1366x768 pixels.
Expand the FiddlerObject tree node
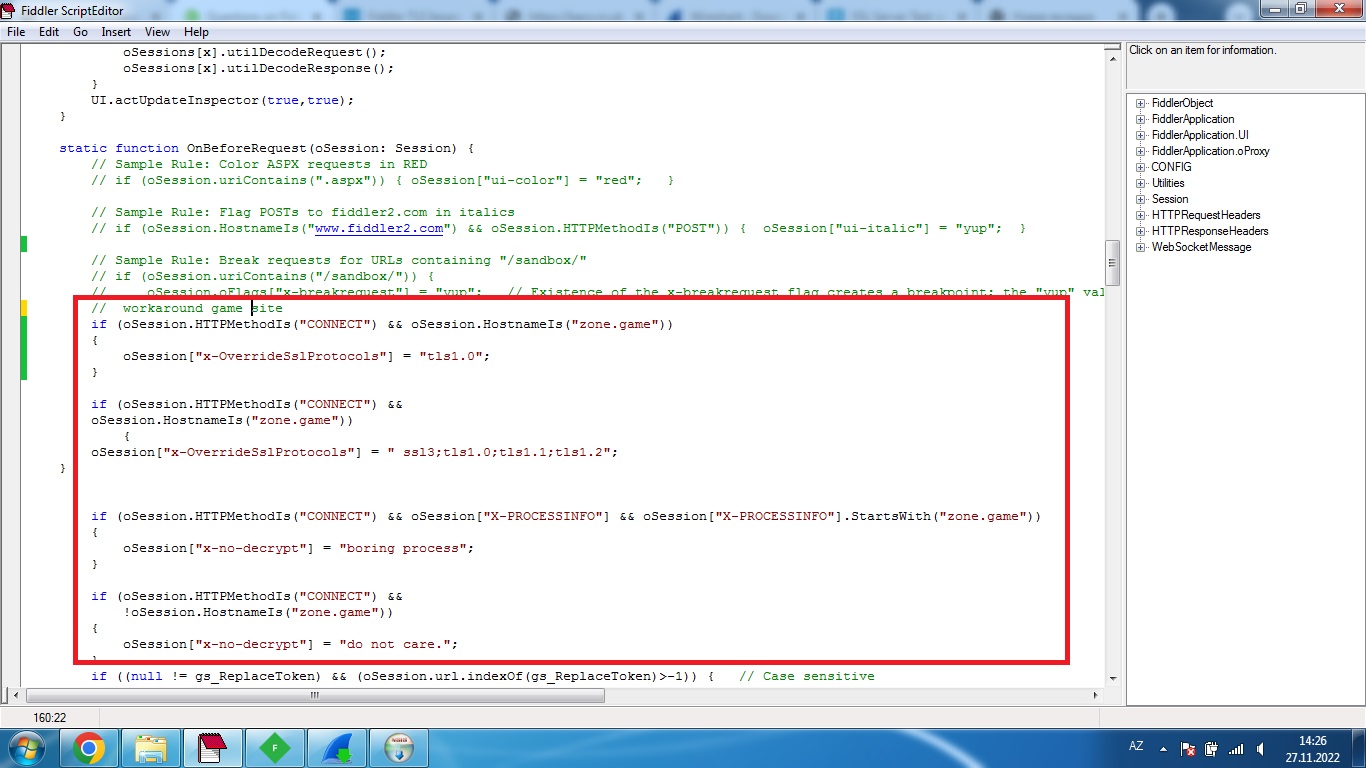(x=1140, y=103)
